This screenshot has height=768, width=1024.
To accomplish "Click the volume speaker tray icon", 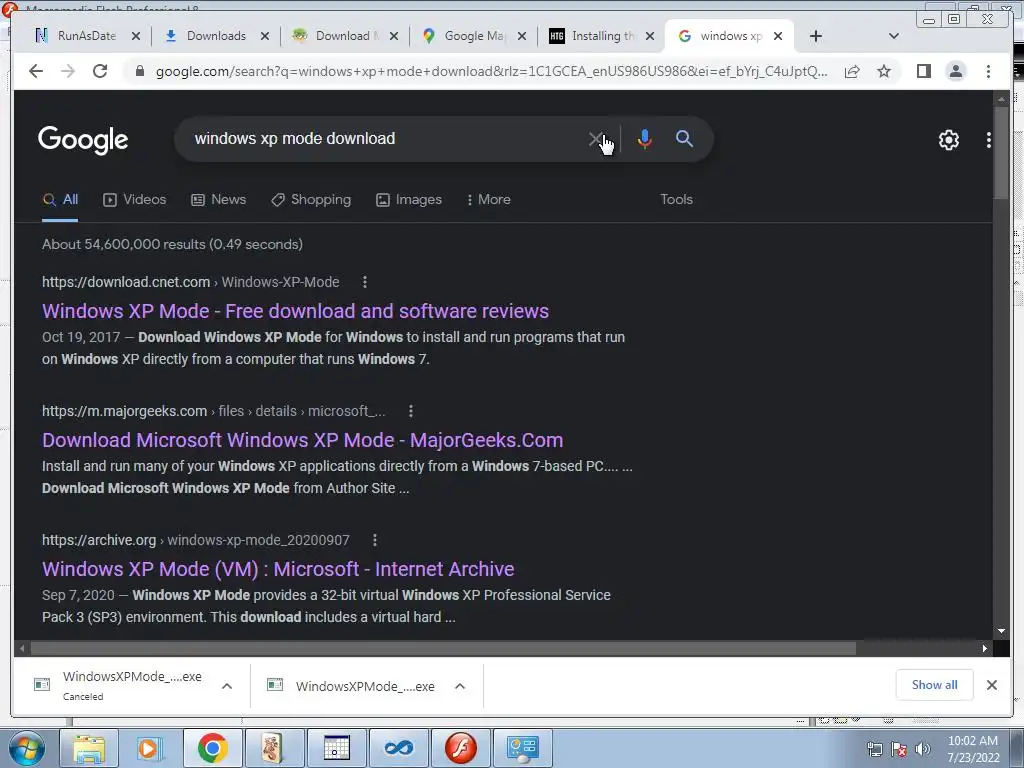I will [x=923, y=749].
